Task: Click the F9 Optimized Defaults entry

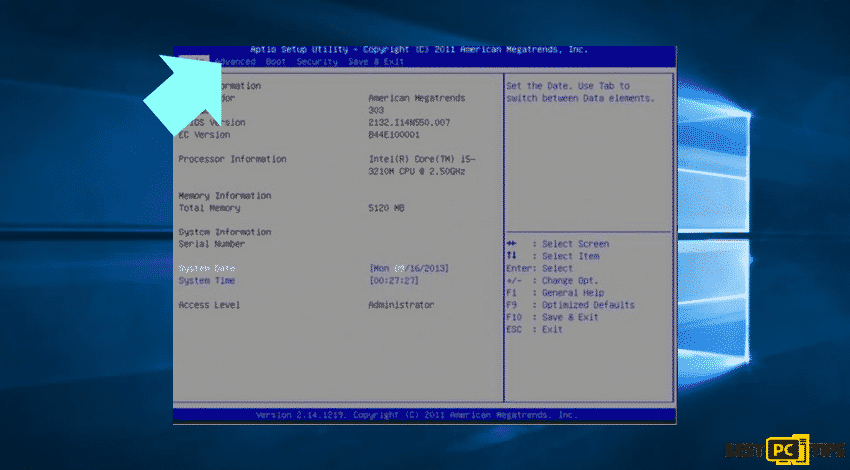Action: coord(570,305)
